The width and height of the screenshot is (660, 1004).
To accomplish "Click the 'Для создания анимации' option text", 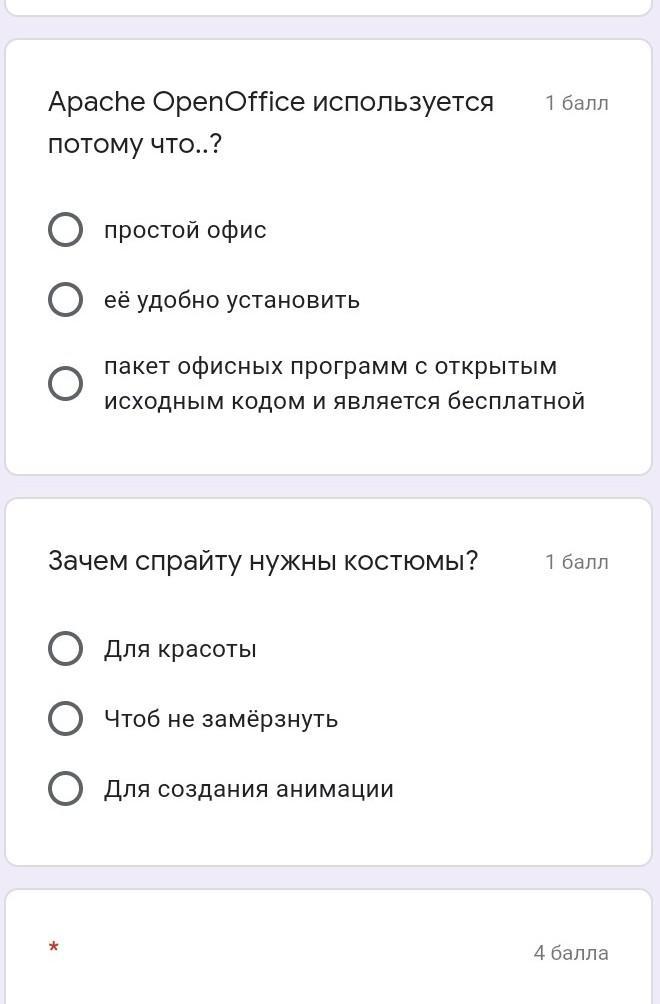I will 248,788.
